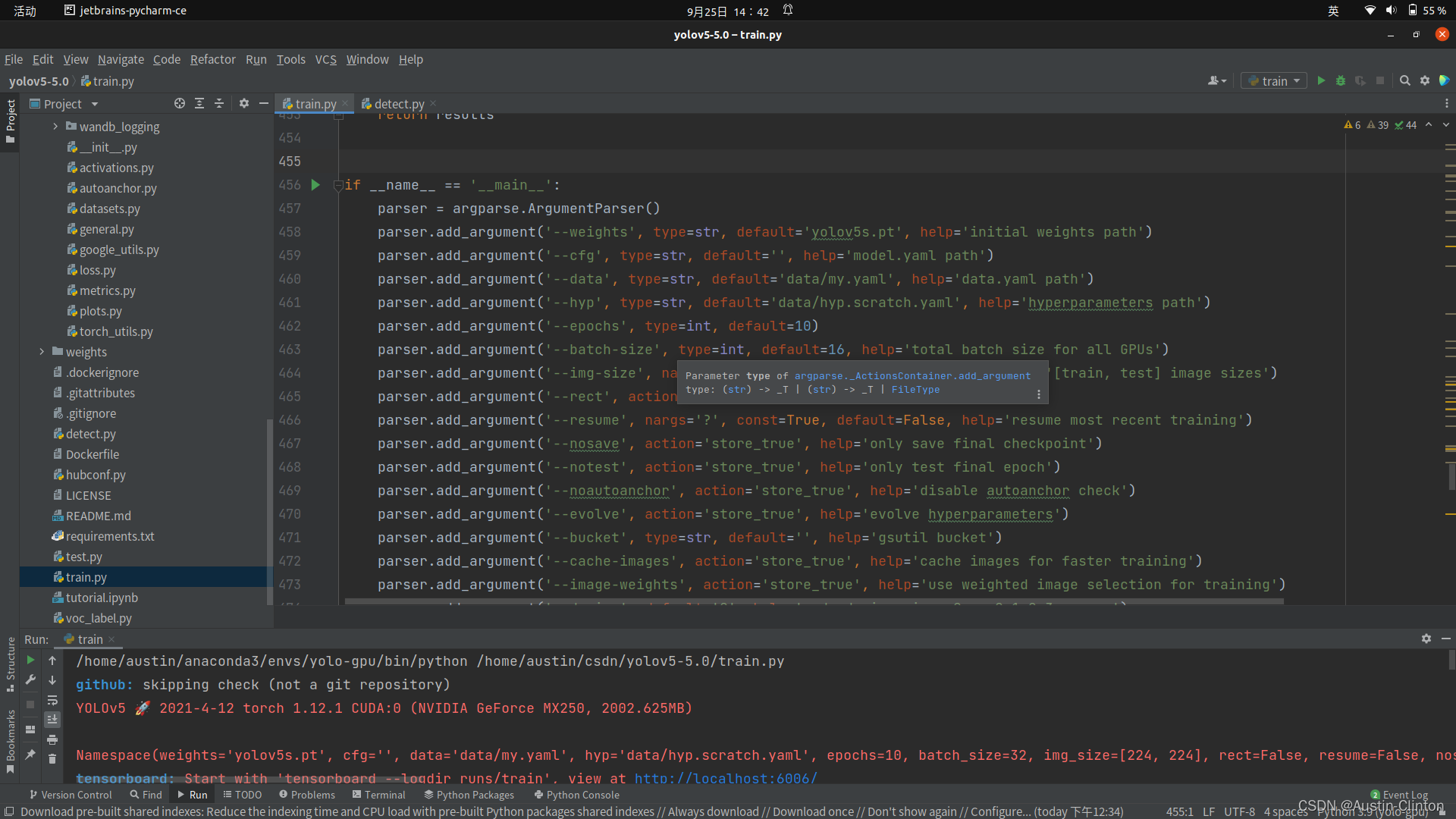The height and width of the screenshot is (819, 1456).
Task: Print the Run console output
Action: 52,739
